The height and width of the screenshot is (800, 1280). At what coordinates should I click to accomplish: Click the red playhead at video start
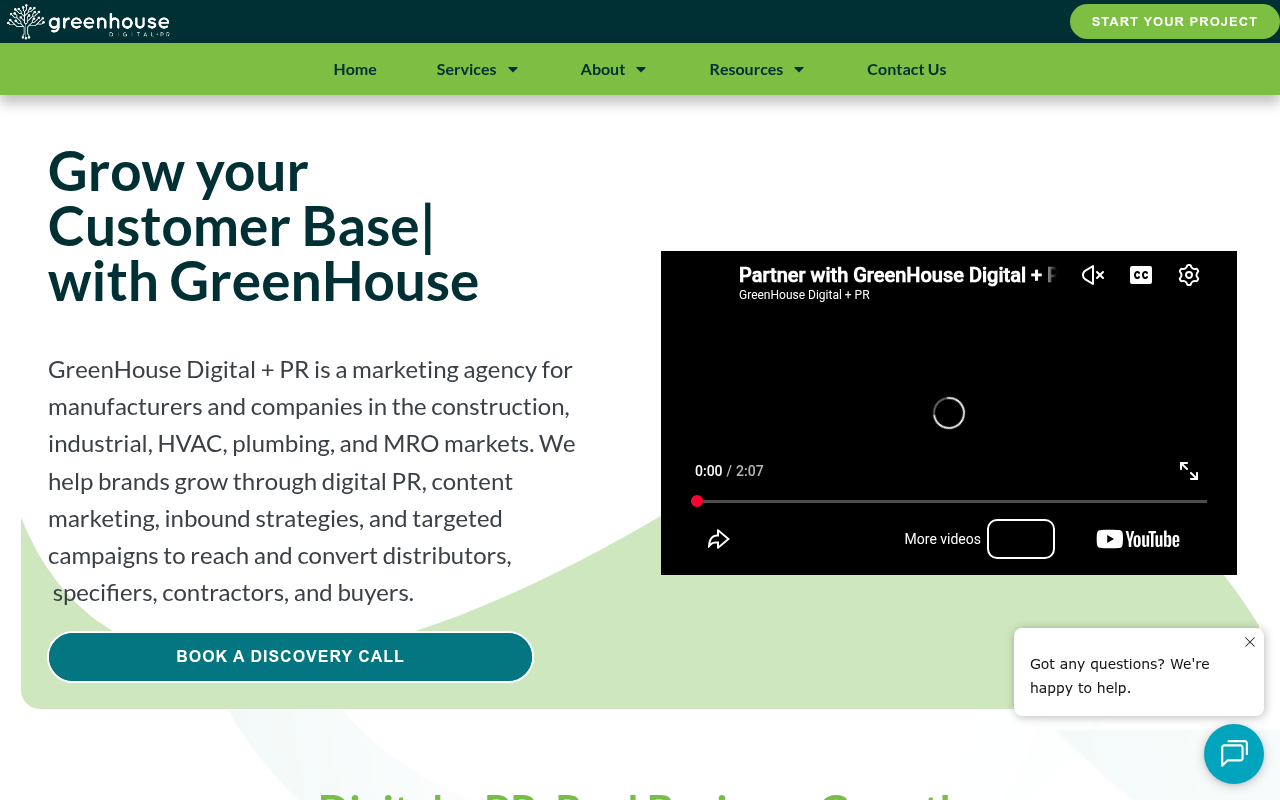pos(697,501)
